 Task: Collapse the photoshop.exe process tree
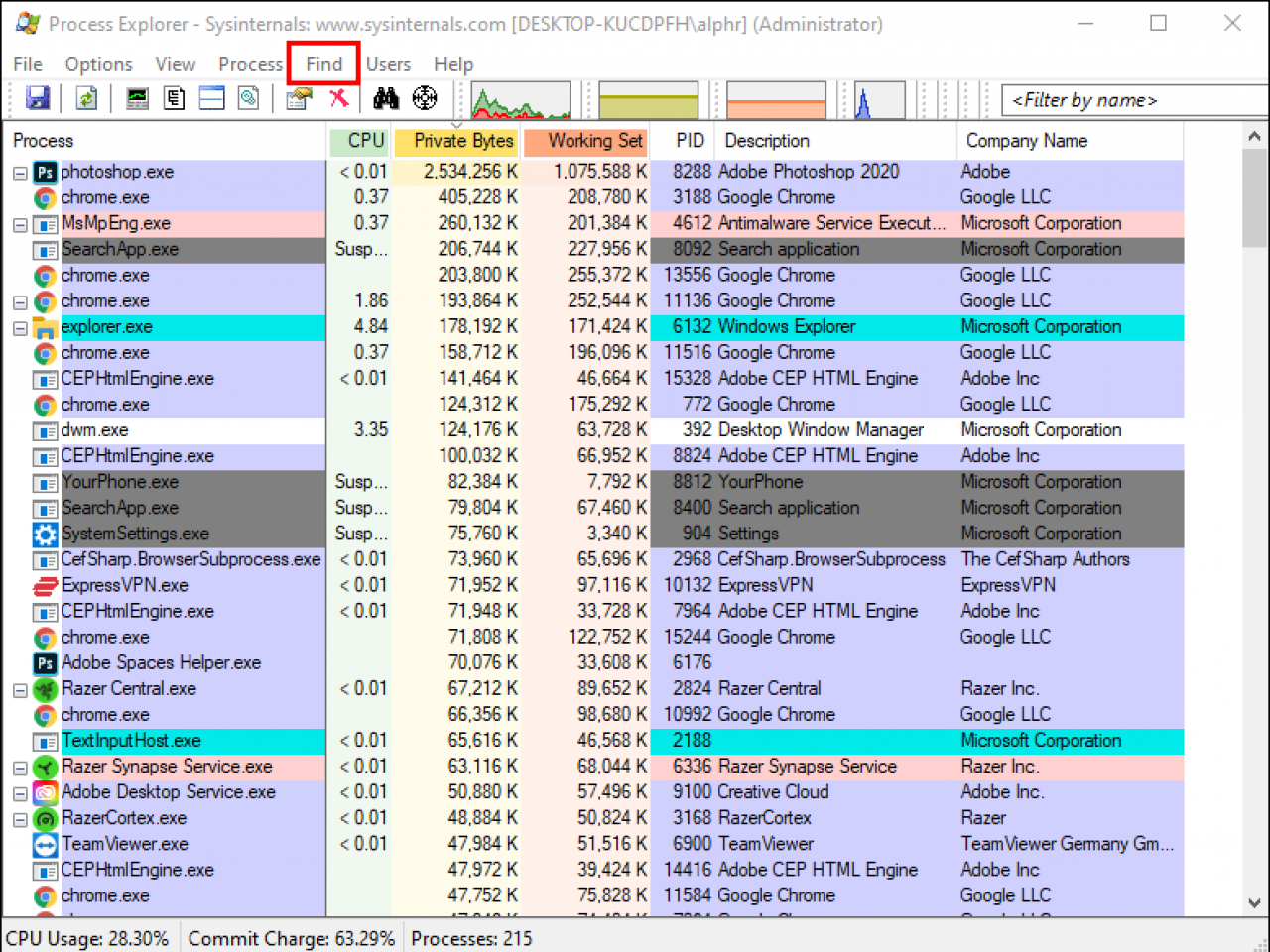coord(20,173)
